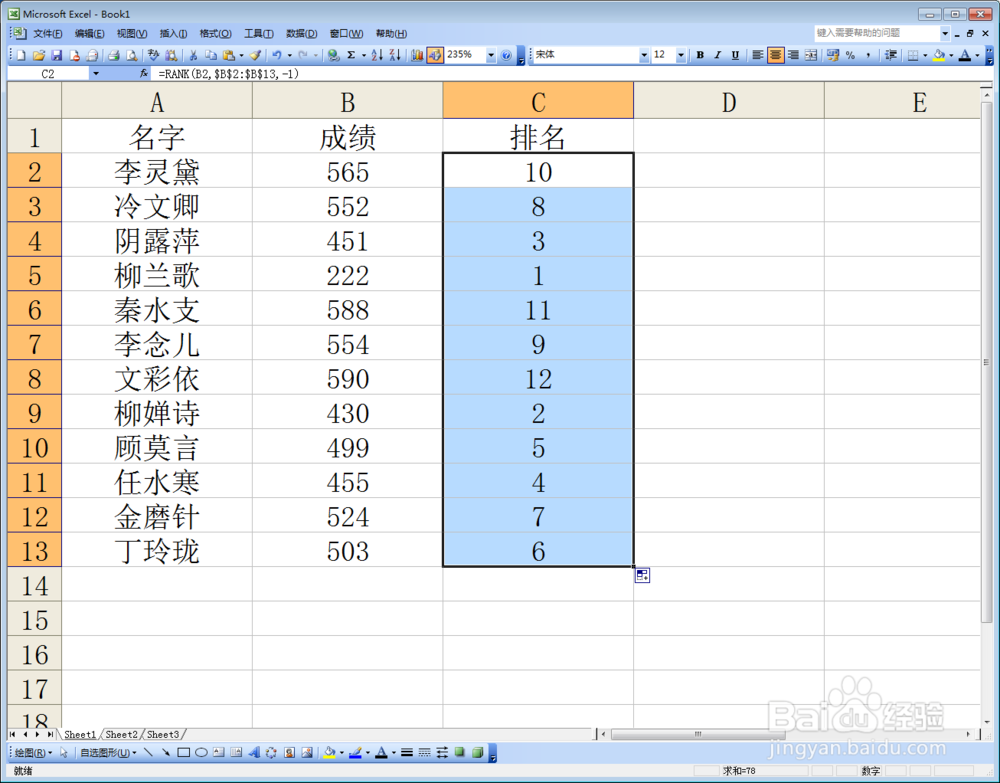Expand the font size 12 dropdown
The width and height of the screenshot is (1000, 783).
680,55
